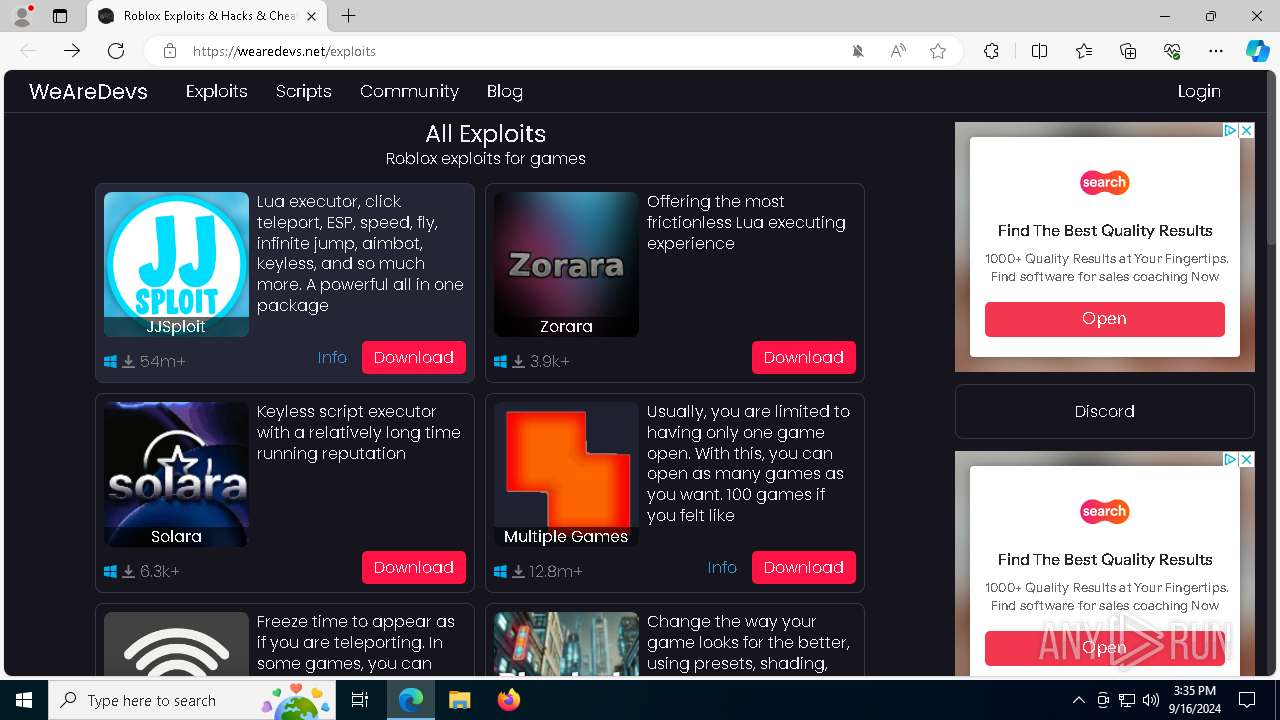Open the Windows Start menu
1280x720 pixels.
point(24,700)
